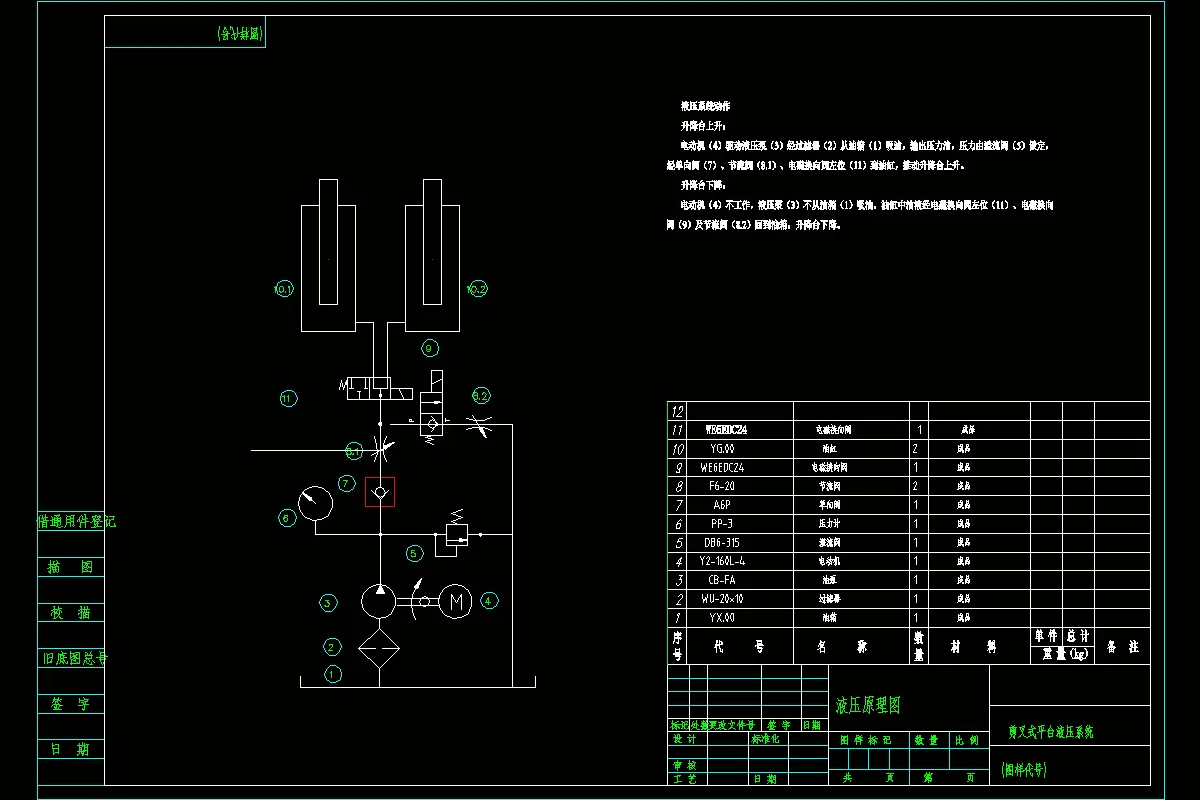Click the '校描' label on left margin
The image size is (1200, 800).
pos(71,612)
